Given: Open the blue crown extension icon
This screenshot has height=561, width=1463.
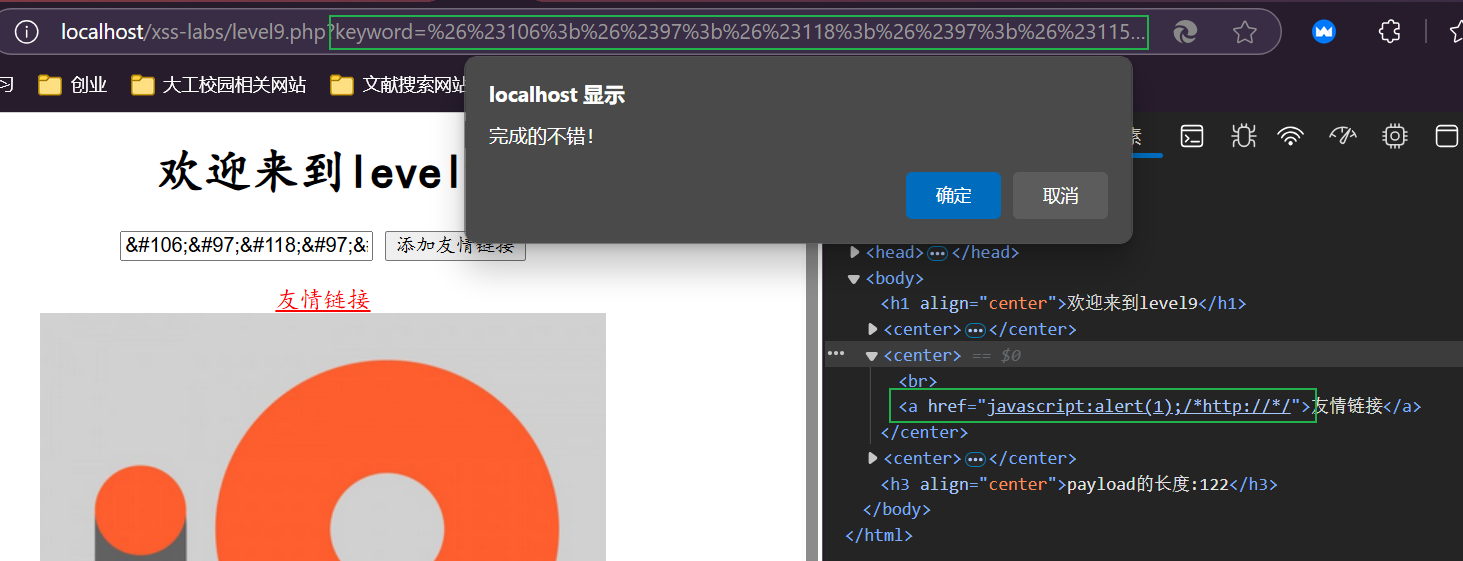Looking at the screenshot, I should tap(1325, 32).
